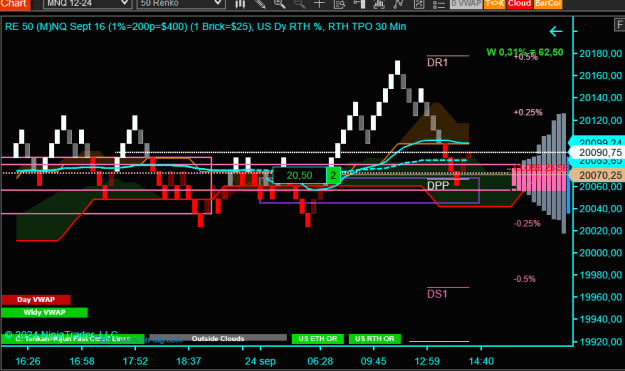Click the W 0,31% = 62,50 text
The height and width of the screenshot is (371, 625).
[525, 52]
